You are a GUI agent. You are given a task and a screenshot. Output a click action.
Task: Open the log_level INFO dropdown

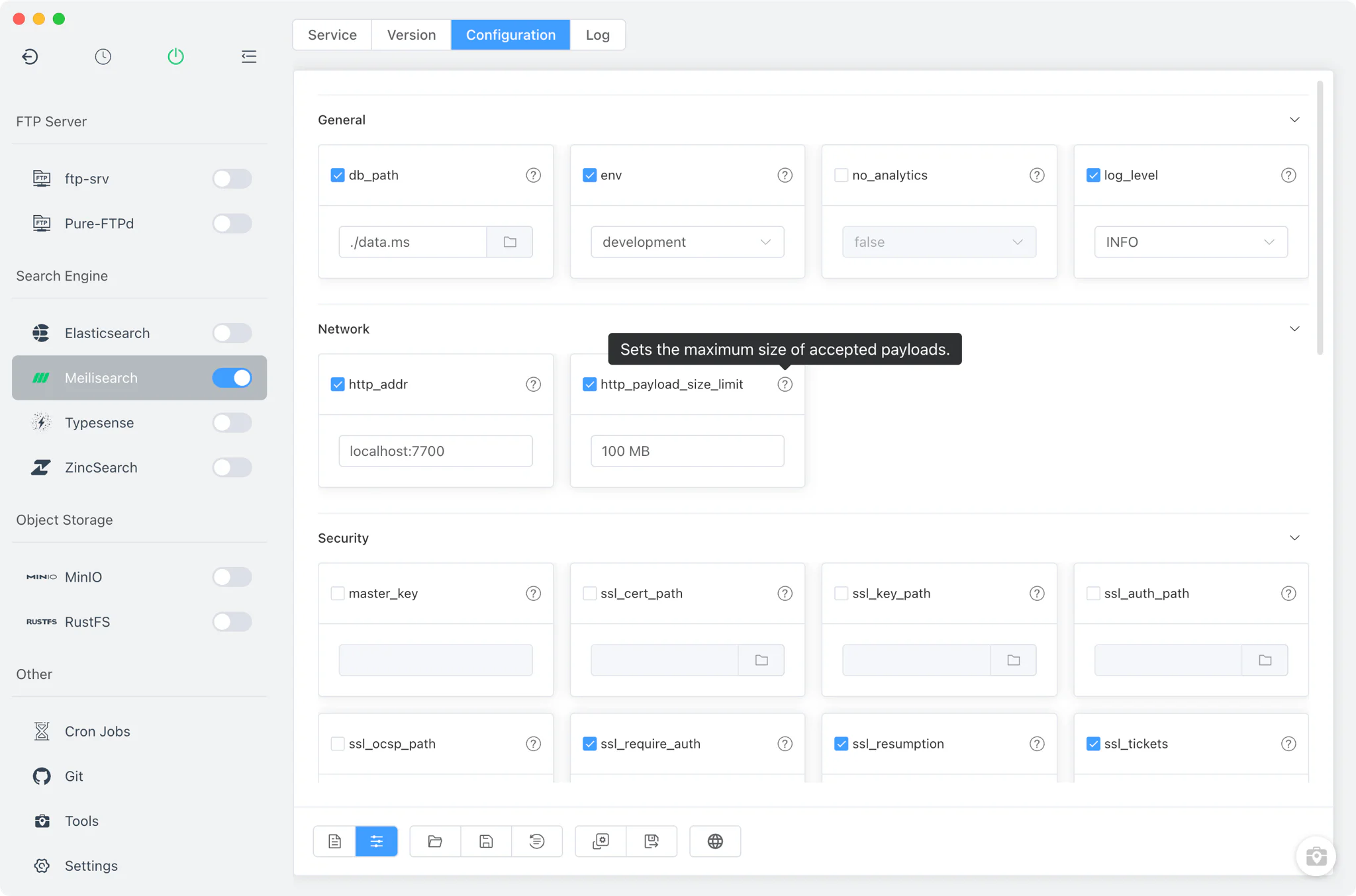pos(1190,242)
